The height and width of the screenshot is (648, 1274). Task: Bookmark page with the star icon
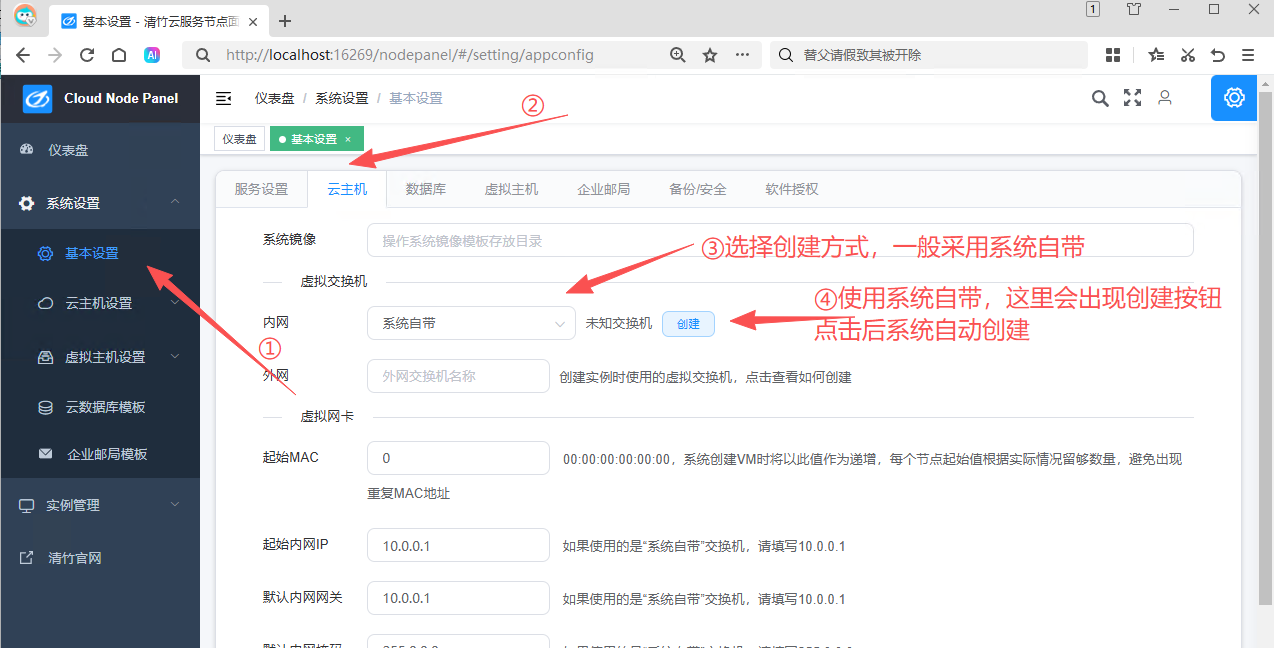click(710, 55)
